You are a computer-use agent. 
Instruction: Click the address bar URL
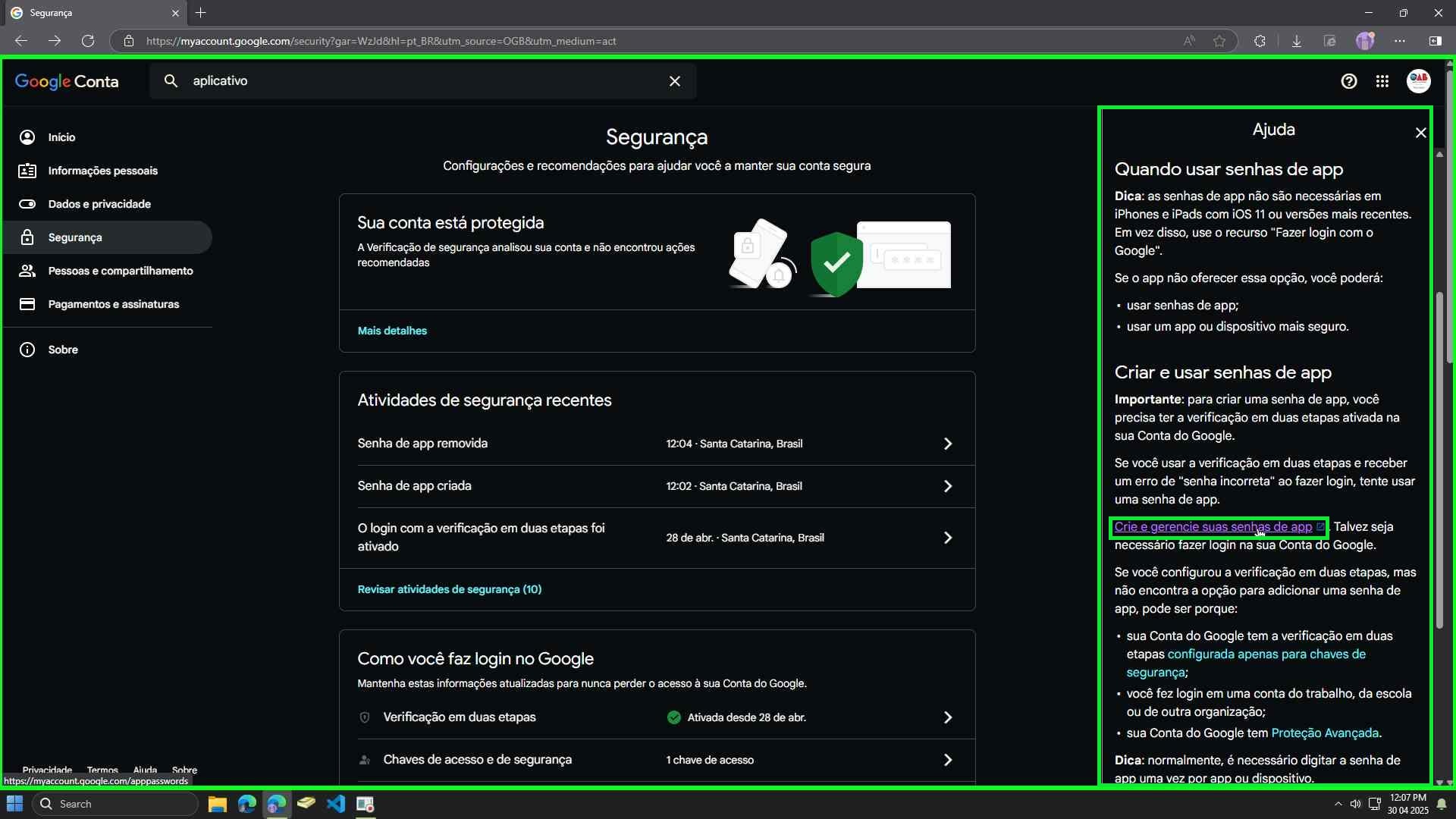pyautogui.click(x=381, y=41)
